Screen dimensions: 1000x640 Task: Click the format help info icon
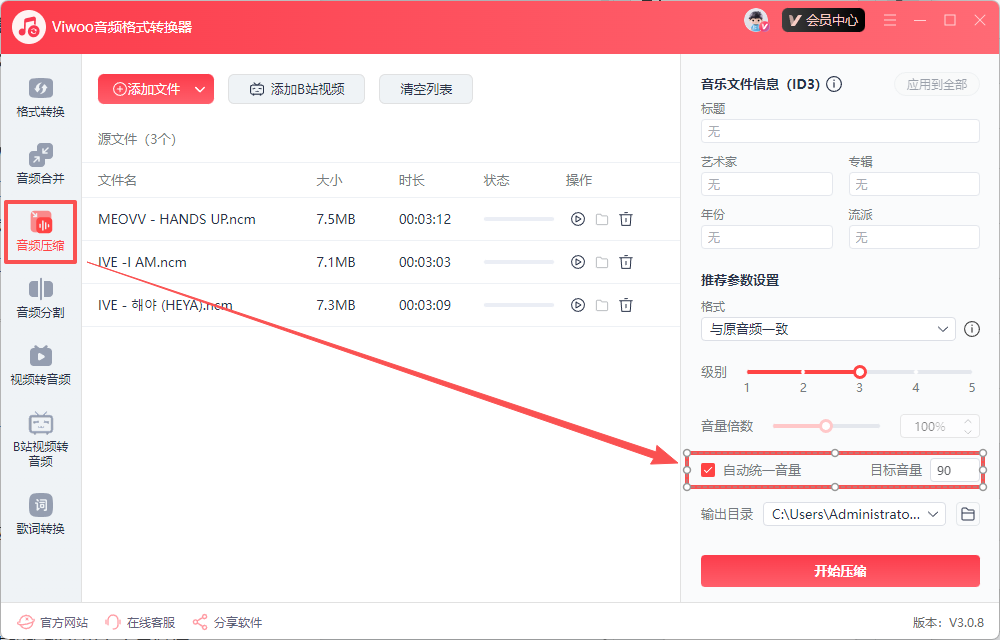[x=971, y=329]
